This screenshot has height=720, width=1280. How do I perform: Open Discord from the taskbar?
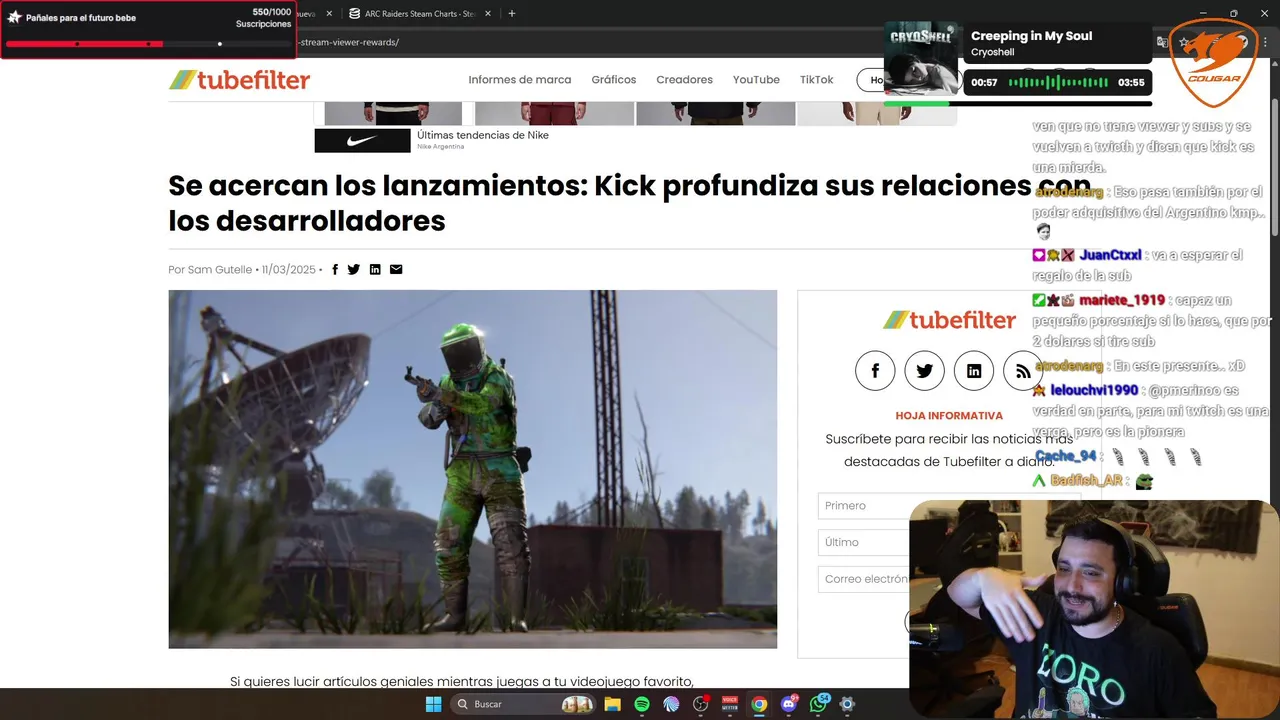point(789,704)
